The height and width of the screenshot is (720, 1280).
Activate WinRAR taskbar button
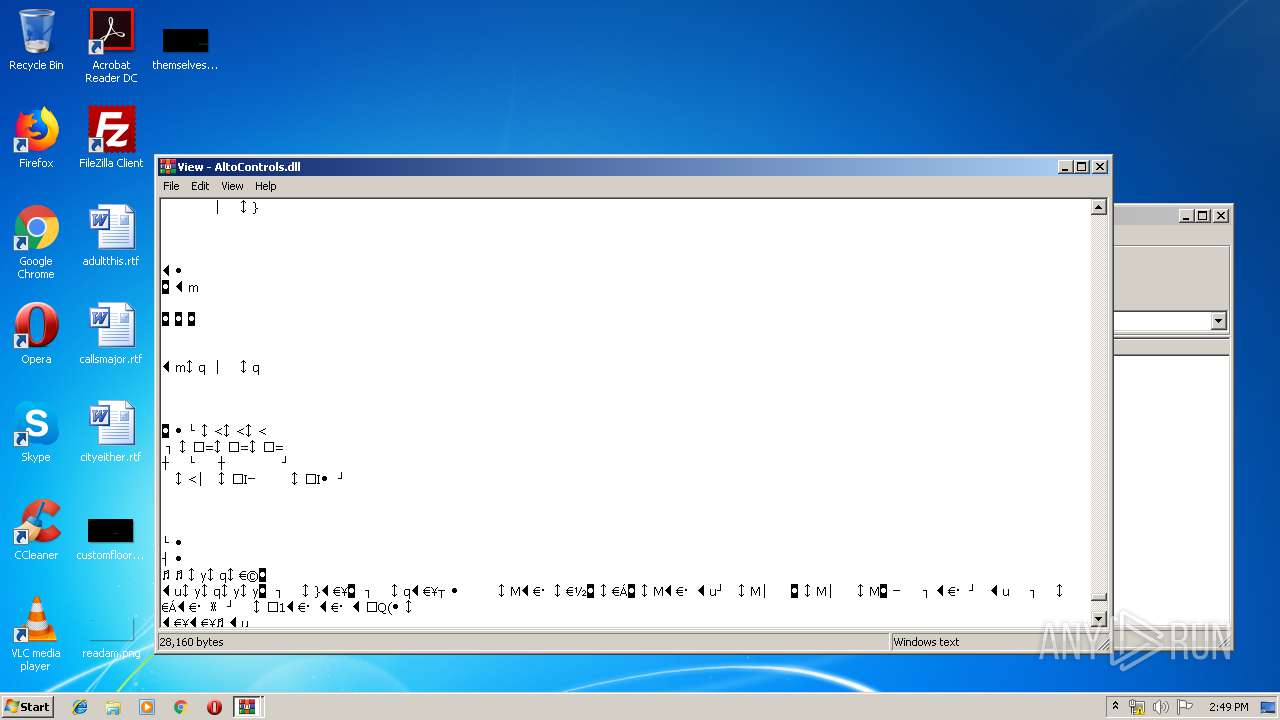click(248, 707)
